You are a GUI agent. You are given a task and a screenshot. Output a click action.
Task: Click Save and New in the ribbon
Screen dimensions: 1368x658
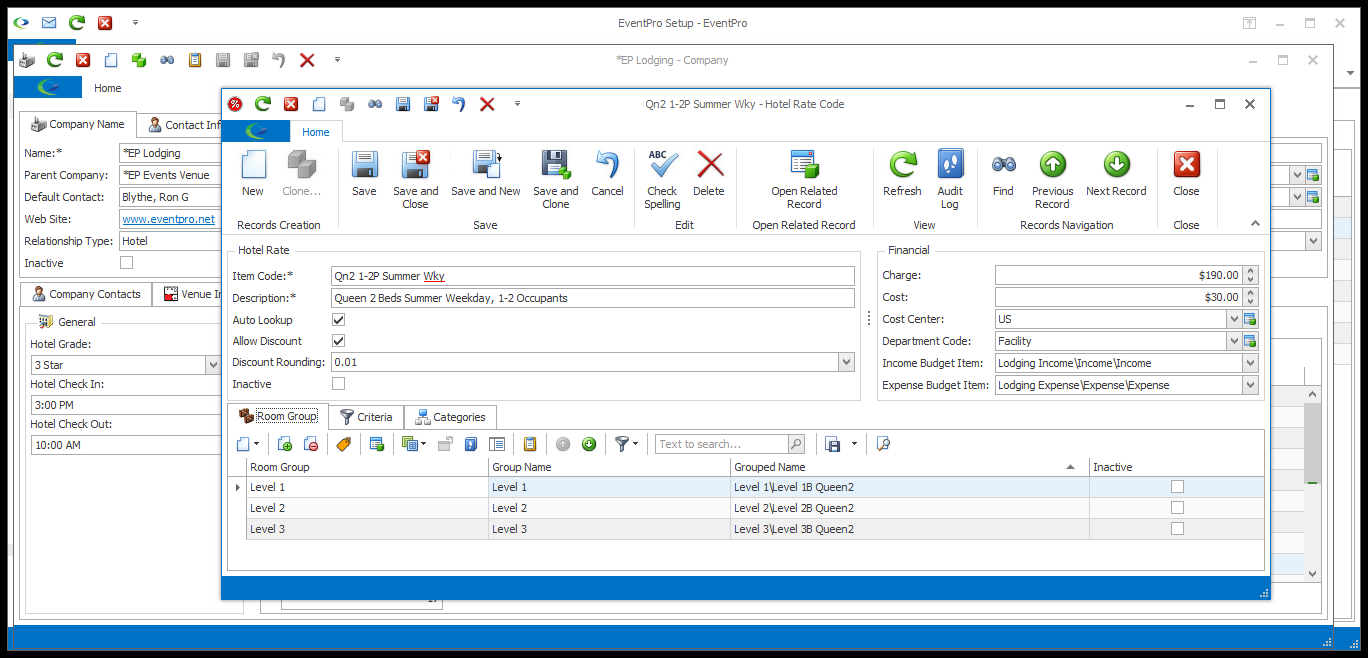click(x=486, y=174)
